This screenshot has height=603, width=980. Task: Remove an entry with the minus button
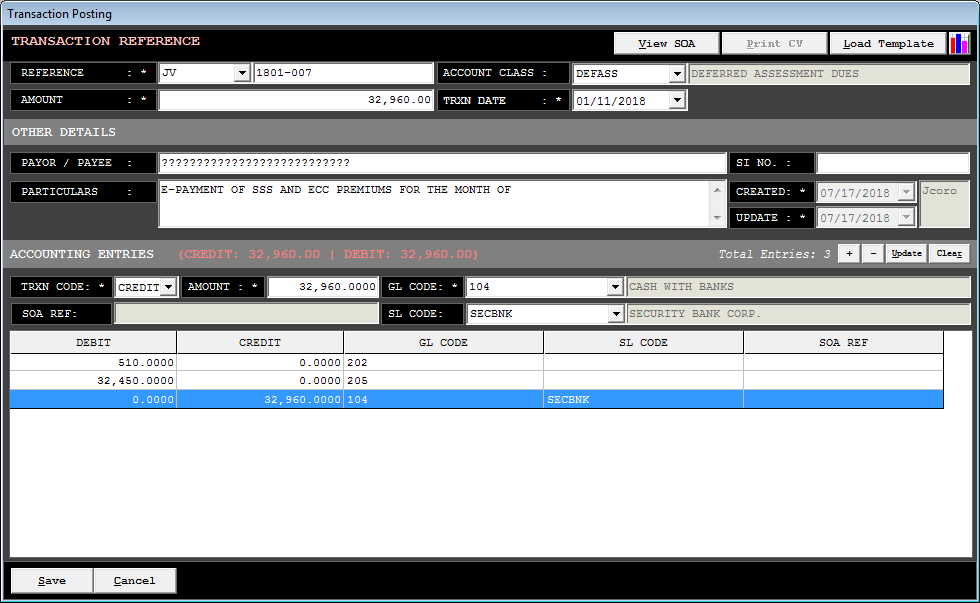(x=873, y=254)
